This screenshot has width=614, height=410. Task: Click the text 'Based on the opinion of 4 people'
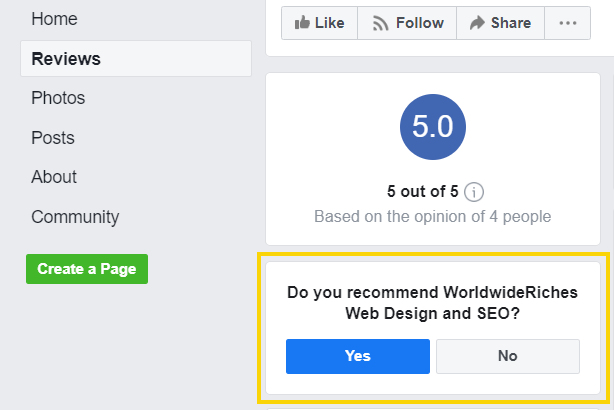click(433, 217)
